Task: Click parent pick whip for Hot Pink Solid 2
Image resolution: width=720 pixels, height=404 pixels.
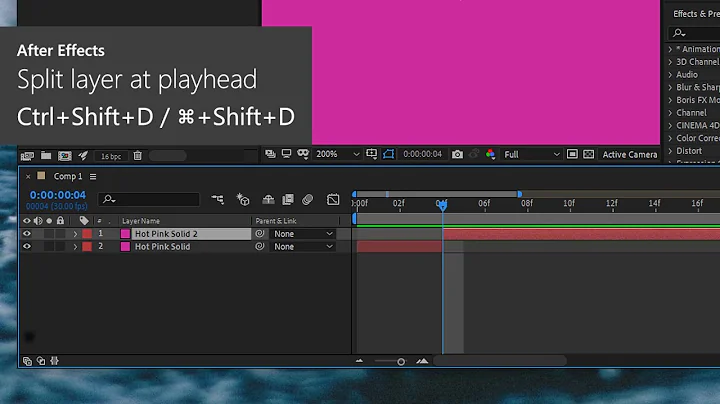Action: 260,233
